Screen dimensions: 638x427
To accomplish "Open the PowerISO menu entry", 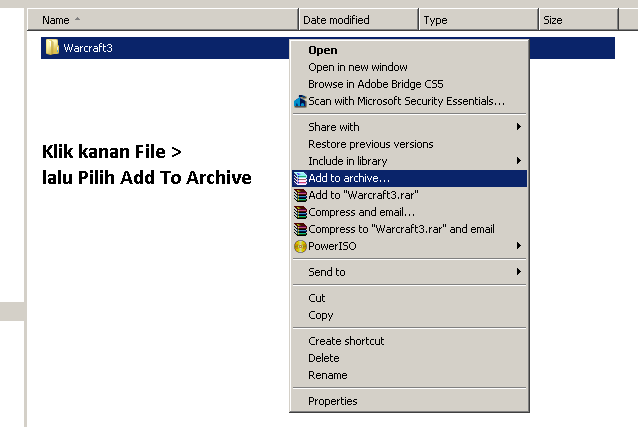I will [409, 246].
